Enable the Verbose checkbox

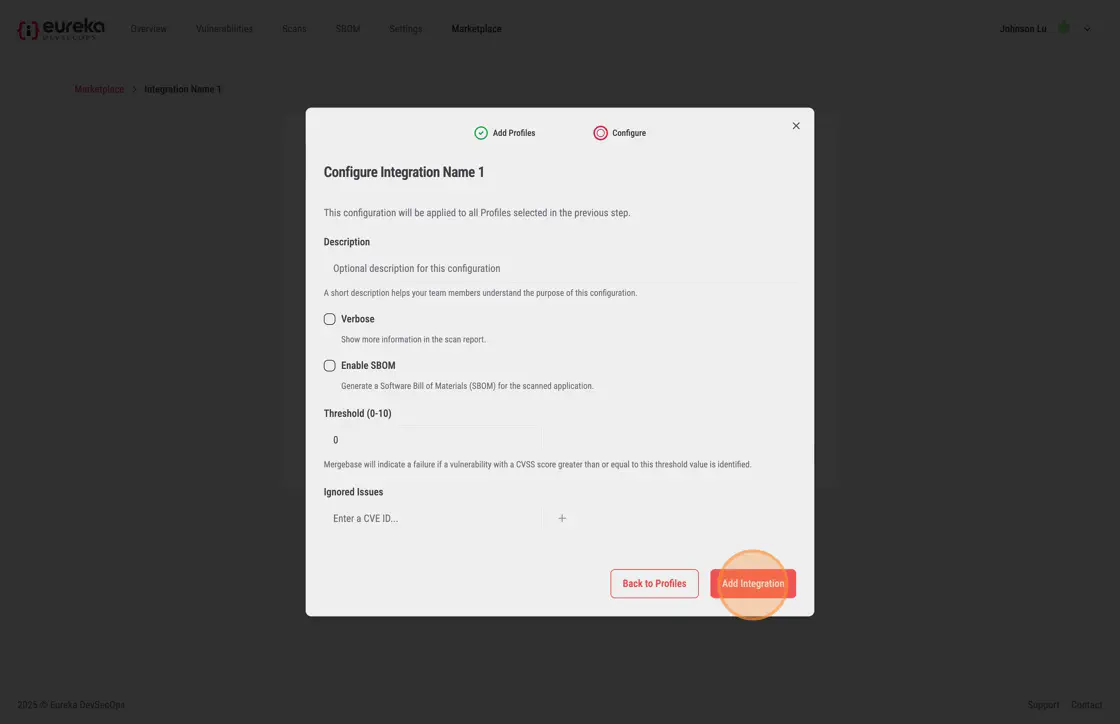(329, 319)
